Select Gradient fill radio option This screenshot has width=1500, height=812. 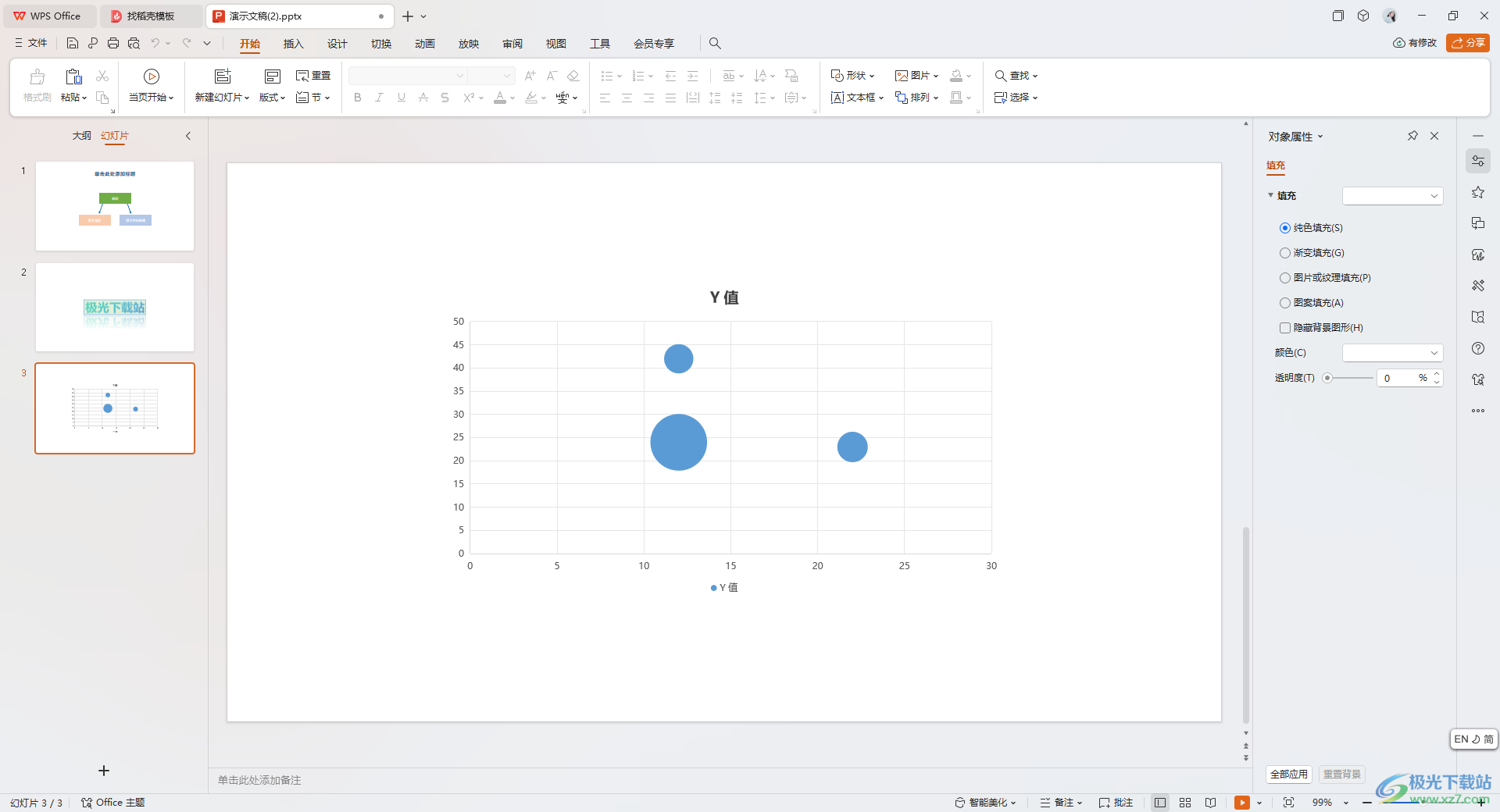(x=1285, y=253)
